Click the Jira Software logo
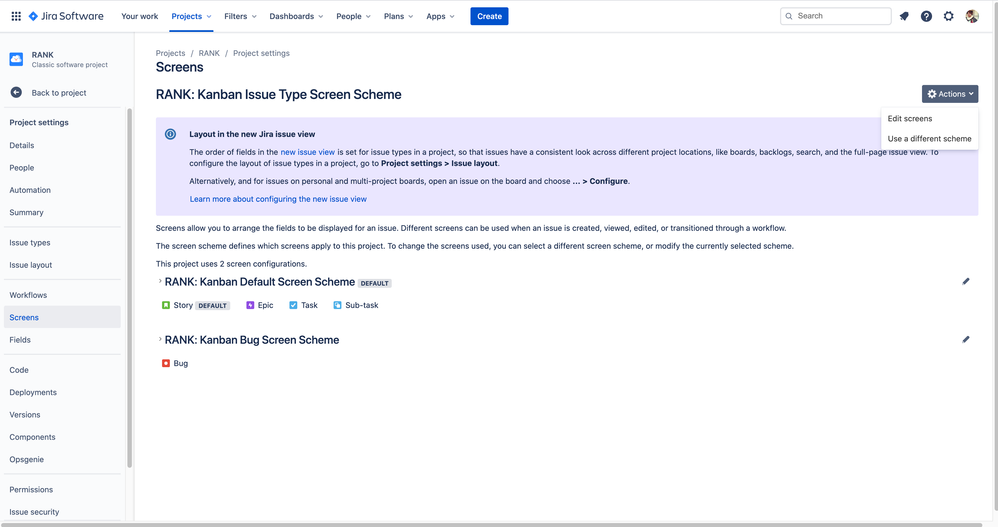Image resolution: width=998 pixels, height=527 pixels. pyautogui.click(x=66, y=17)
